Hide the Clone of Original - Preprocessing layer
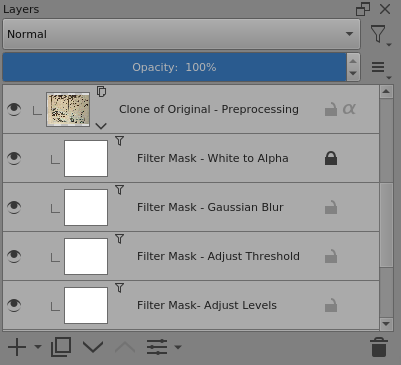 [14, 109]
